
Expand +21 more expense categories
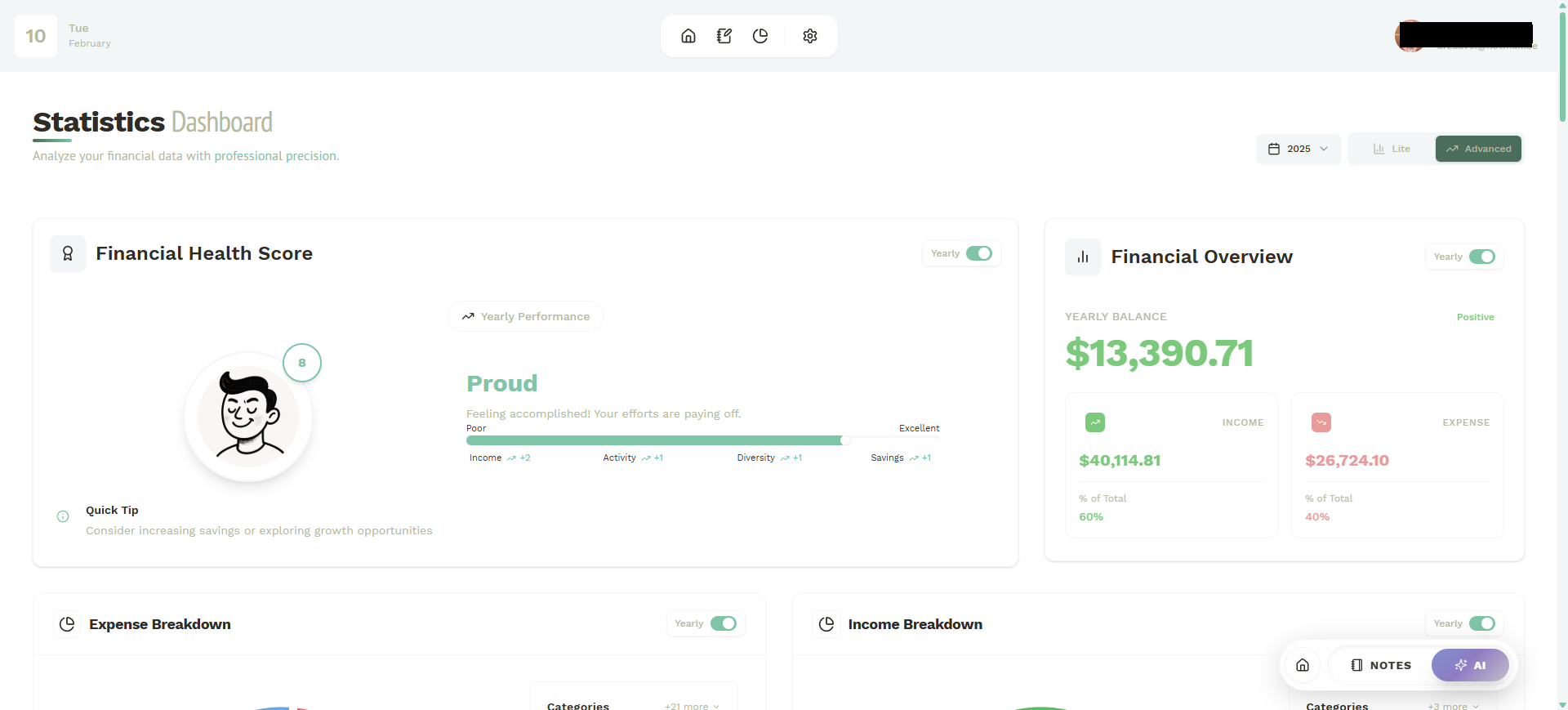point(692,705)
